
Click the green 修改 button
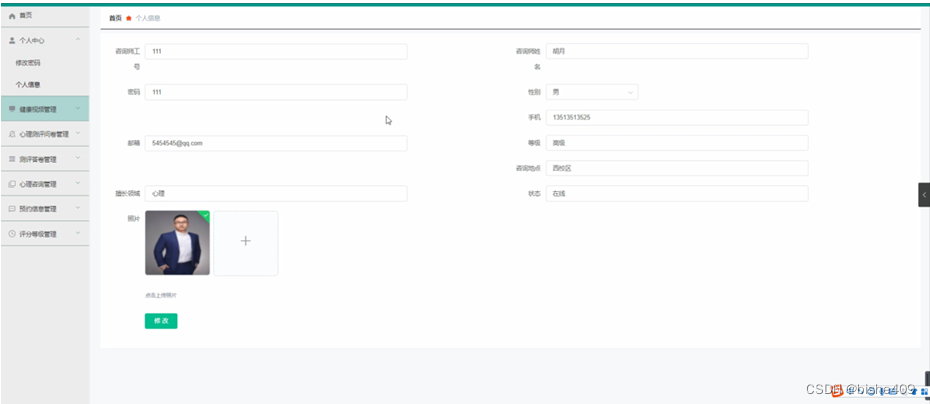pyautogui.click(x=161, y=321)
